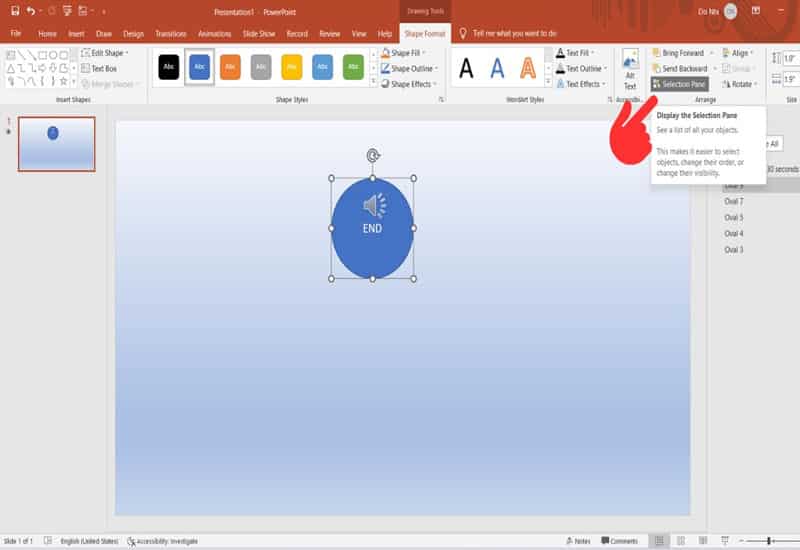Click the Undo arrow icon
The width and height of the screenshot is (800, 550).
tap(31, 11)
